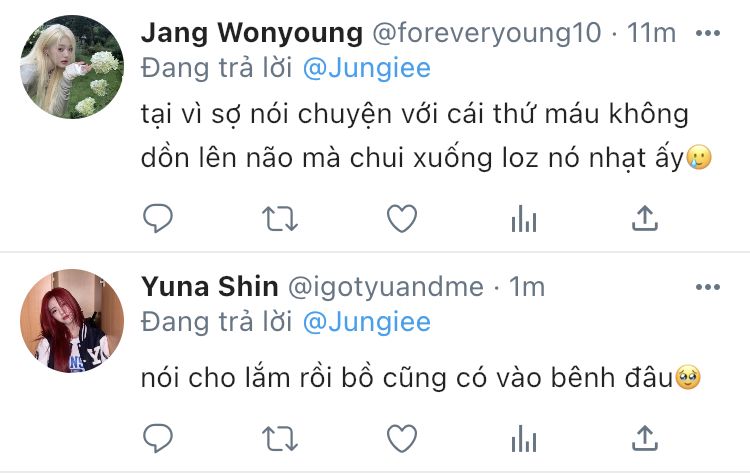The height and width of the screenshot is (473, 750).
Task: Like Yuna Shin's tweet
Action: [x=402, y=439]
